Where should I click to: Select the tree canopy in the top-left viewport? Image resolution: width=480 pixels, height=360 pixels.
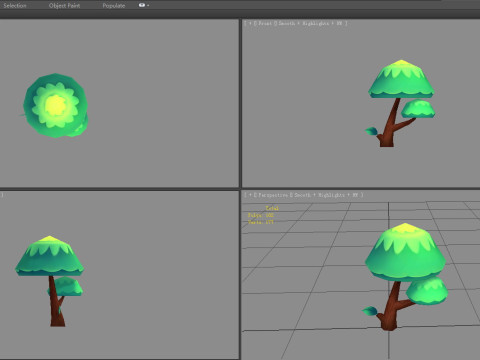[55, 105]
